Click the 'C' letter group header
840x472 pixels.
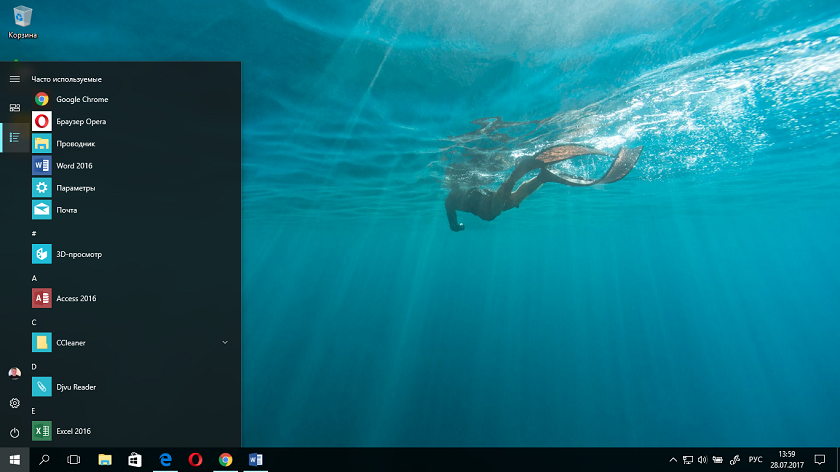[x=34, y=322]
